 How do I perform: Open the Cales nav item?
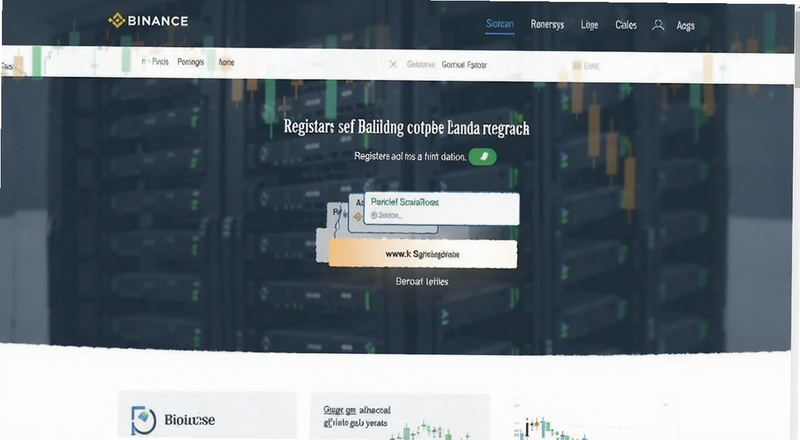(626, 25)
